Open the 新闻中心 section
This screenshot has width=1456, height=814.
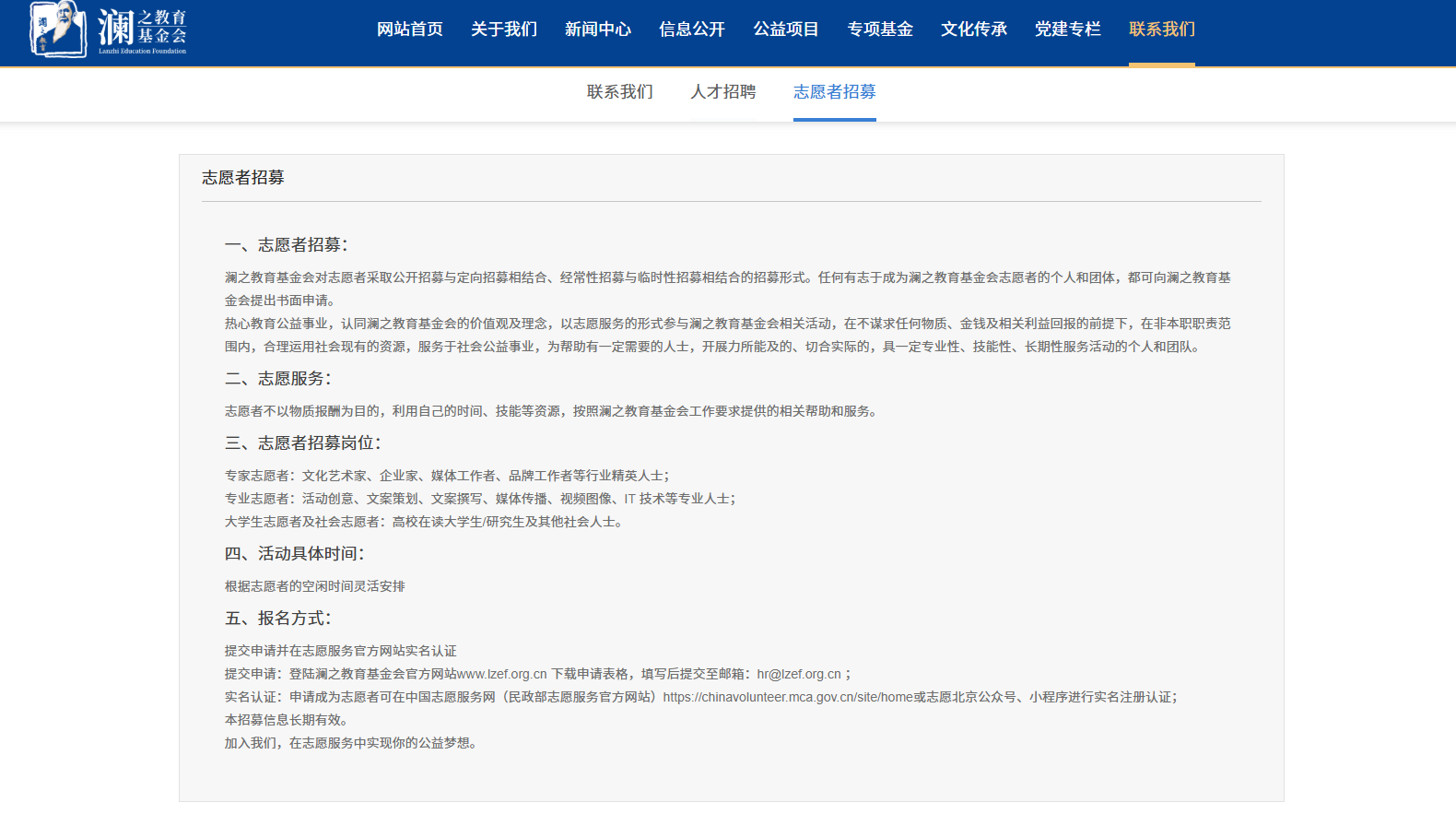click(x=597, y=29)
